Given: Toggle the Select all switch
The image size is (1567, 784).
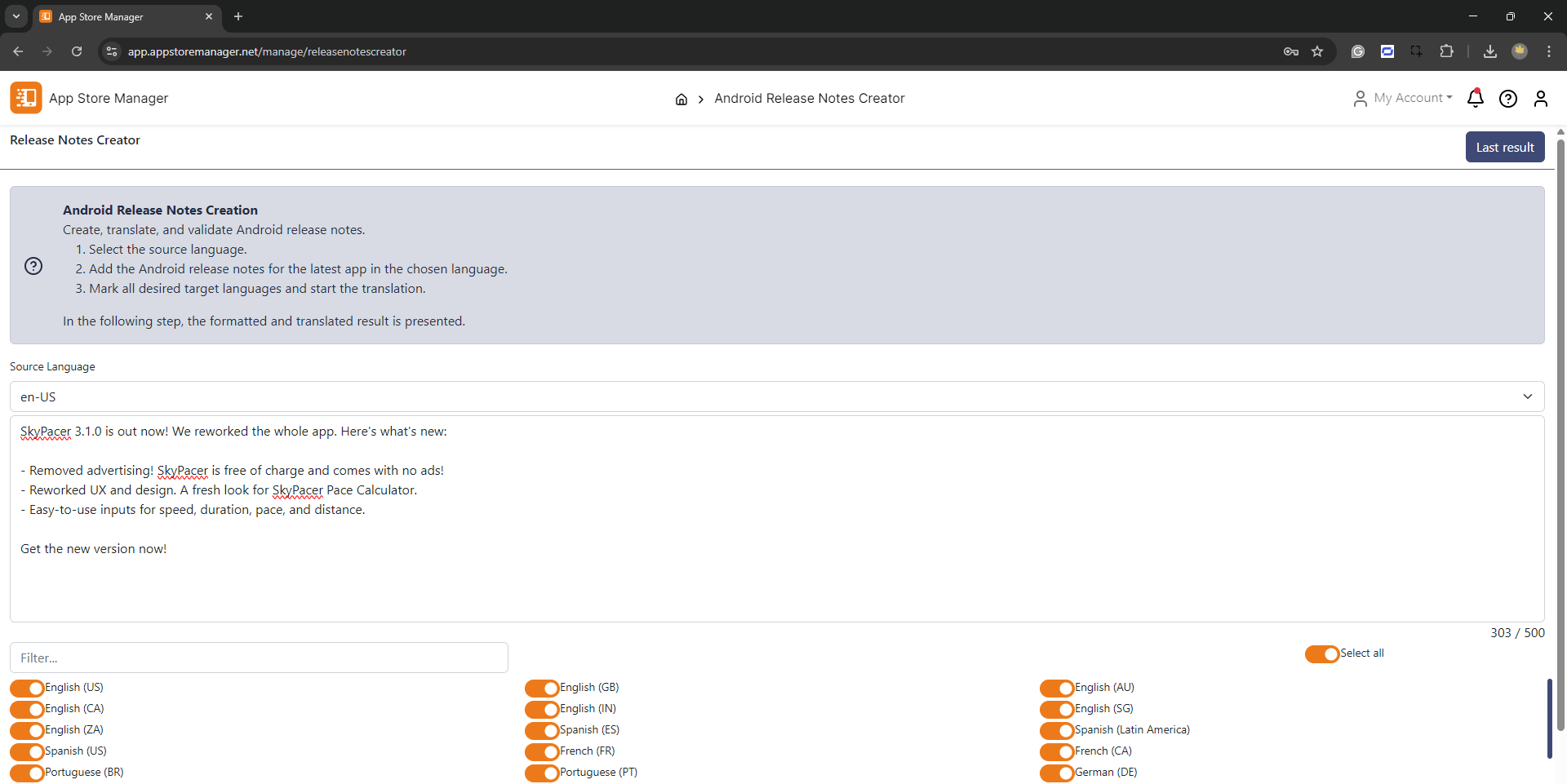Looking at the screenshot, I should [1321, 654].
